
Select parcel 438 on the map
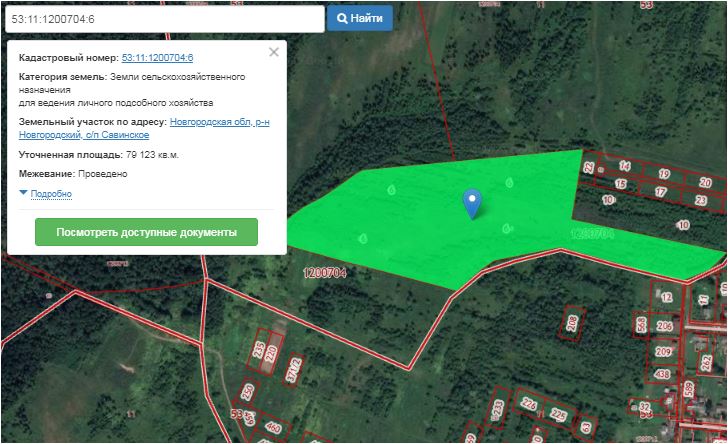point(661,373)
